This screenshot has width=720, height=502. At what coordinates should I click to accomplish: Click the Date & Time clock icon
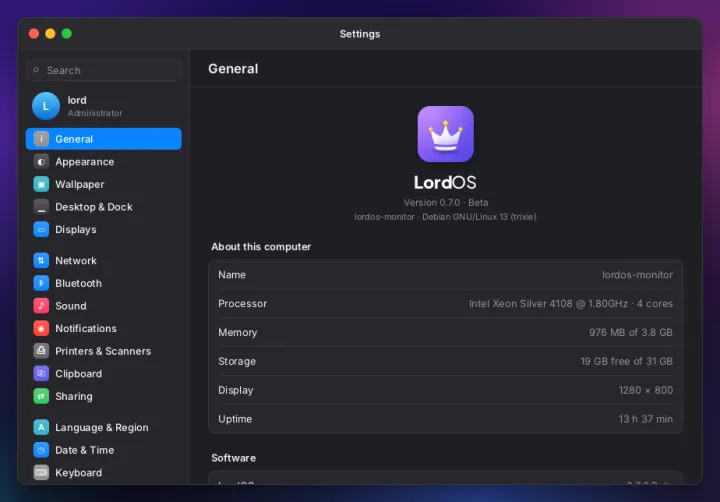(41, 450)
